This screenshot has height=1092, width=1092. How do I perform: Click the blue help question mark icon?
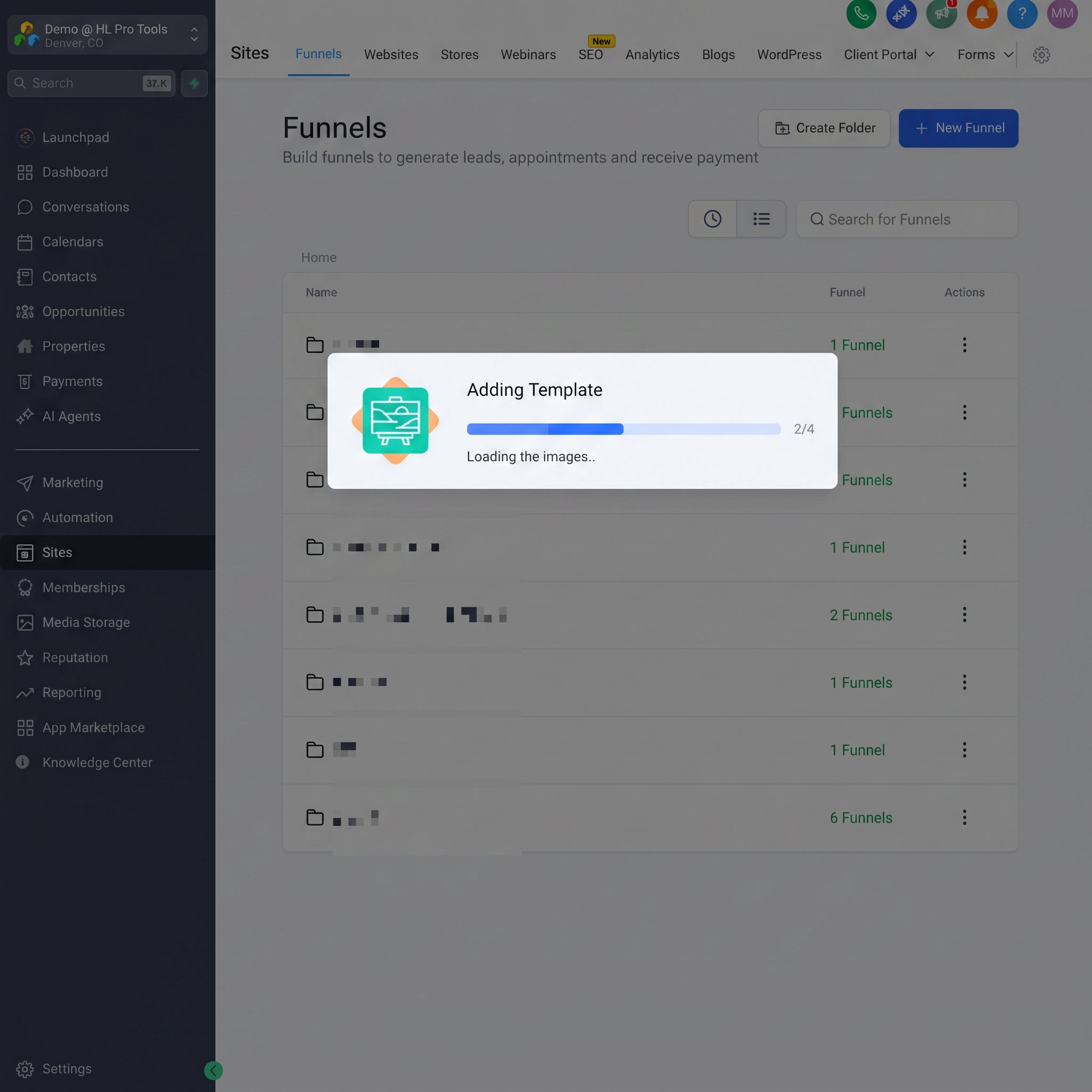1022,13
